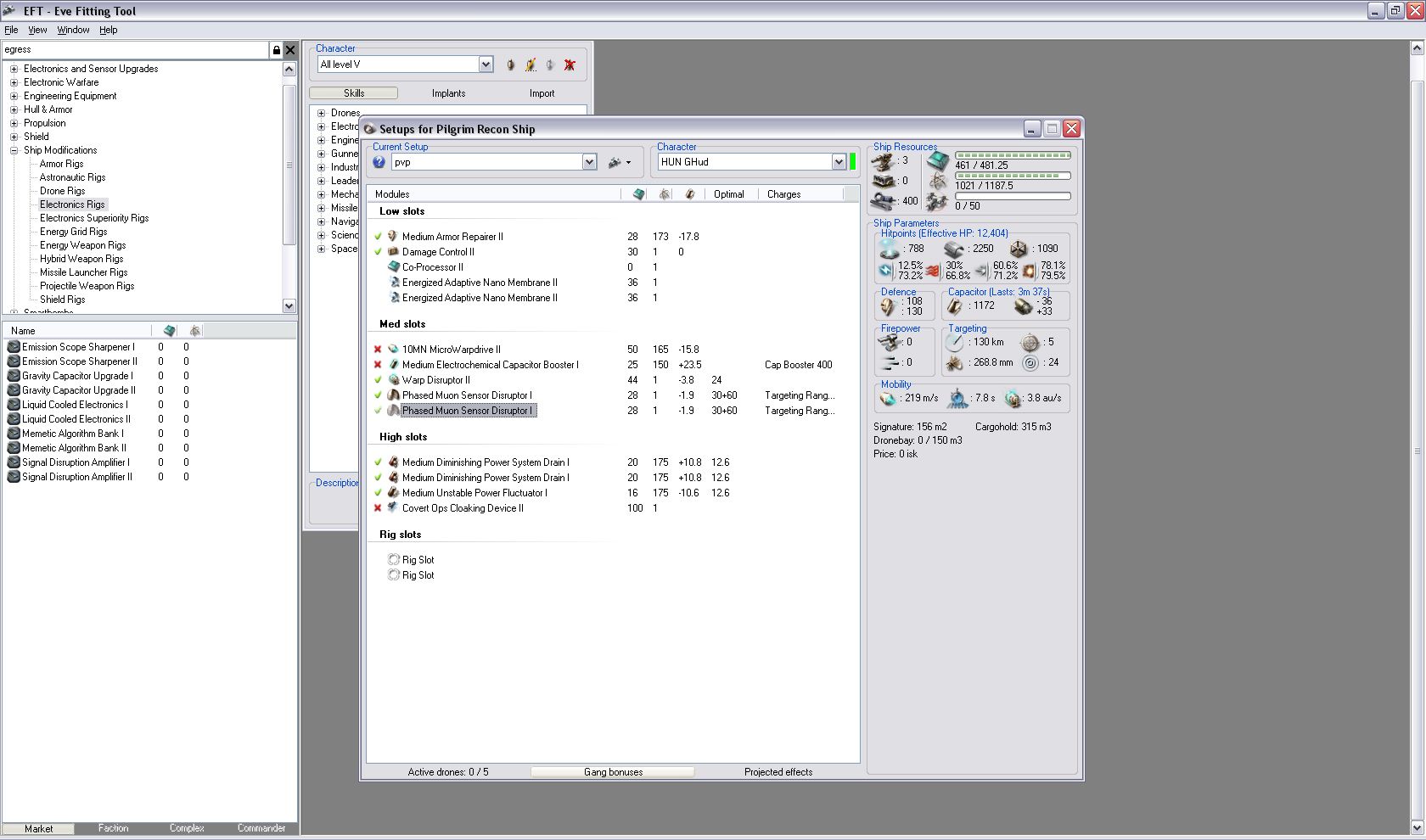Open the 'HUN GHud' character dropdown
1426x840 pixels.
coord(839,162)
